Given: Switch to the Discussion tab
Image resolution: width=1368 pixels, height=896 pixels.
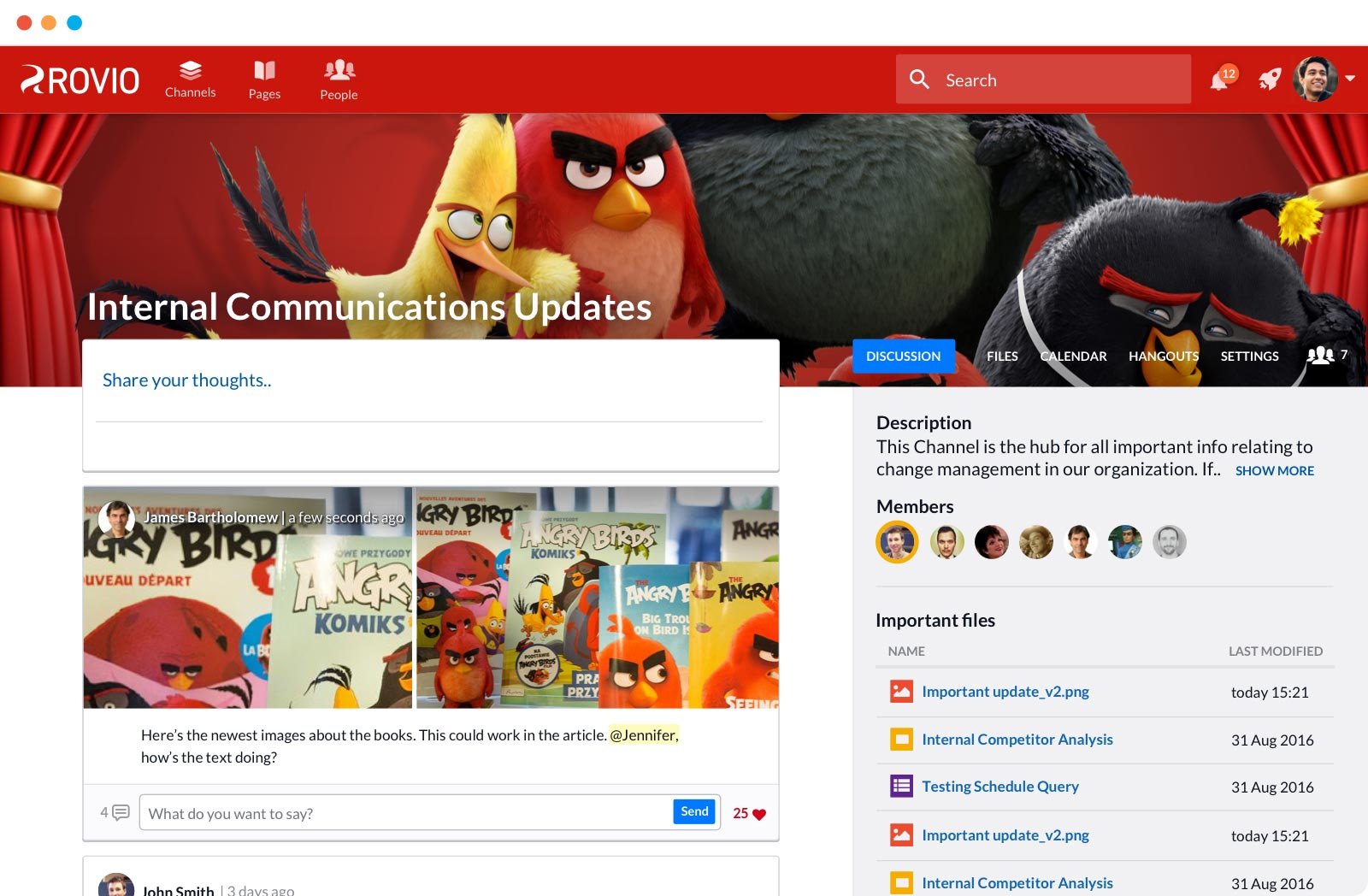Looking at the screenshot, I should [903, 356].
